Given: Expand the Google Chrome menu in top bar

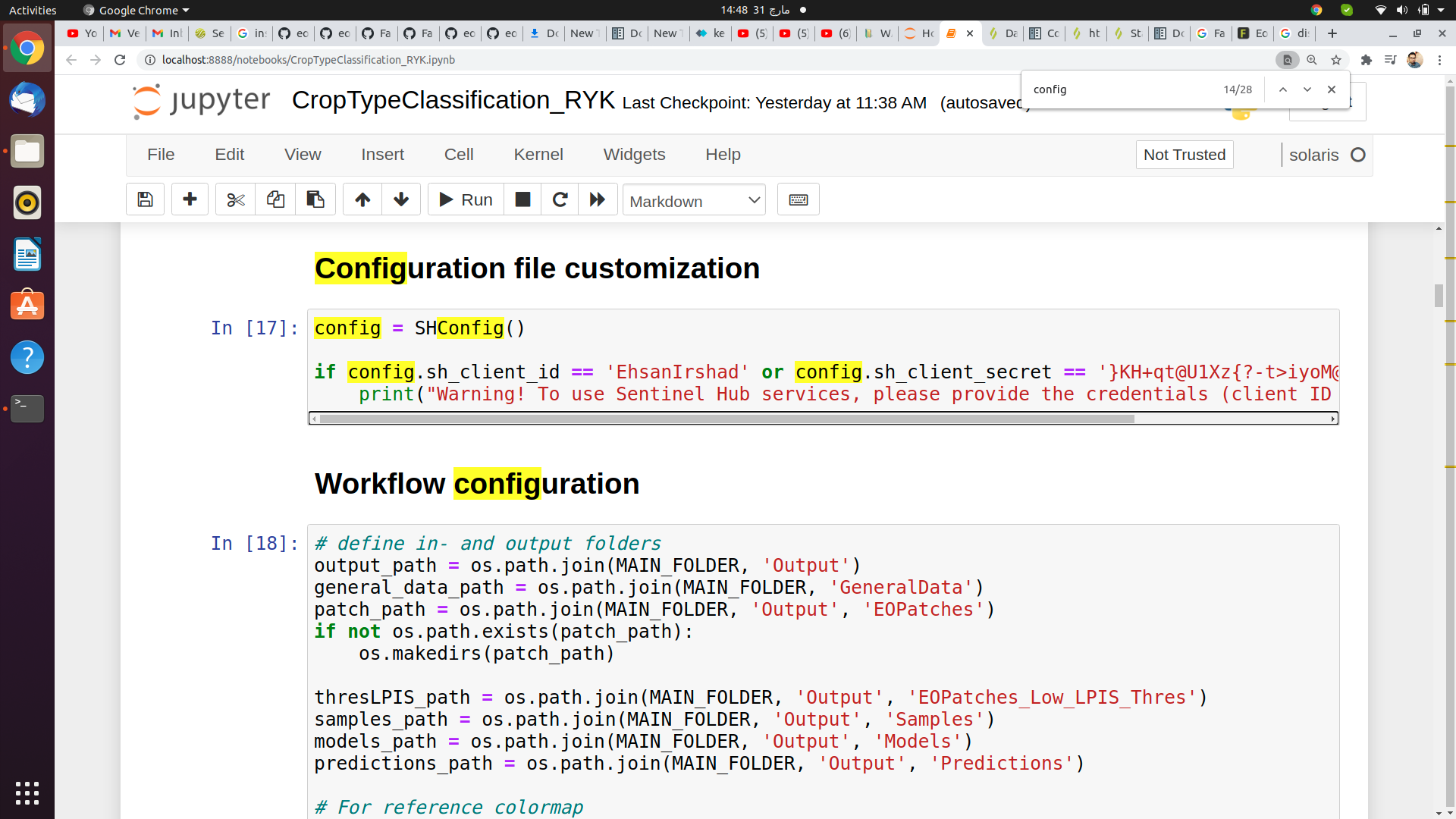Looking at the screenshot, I should [x=135, y=10].
